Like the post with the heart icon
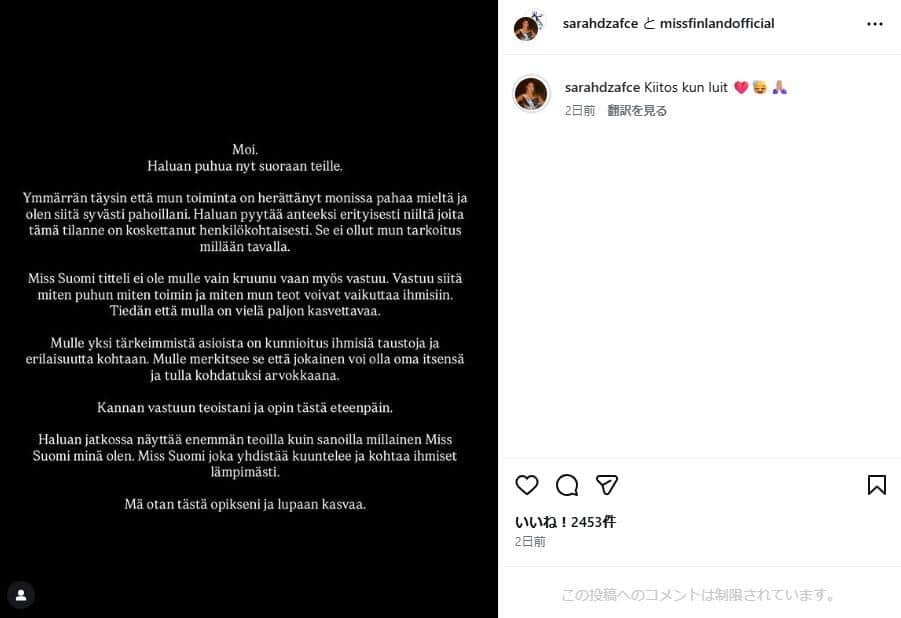The width and height of the screenshot is (901, 618). click(x=526, y=485)
